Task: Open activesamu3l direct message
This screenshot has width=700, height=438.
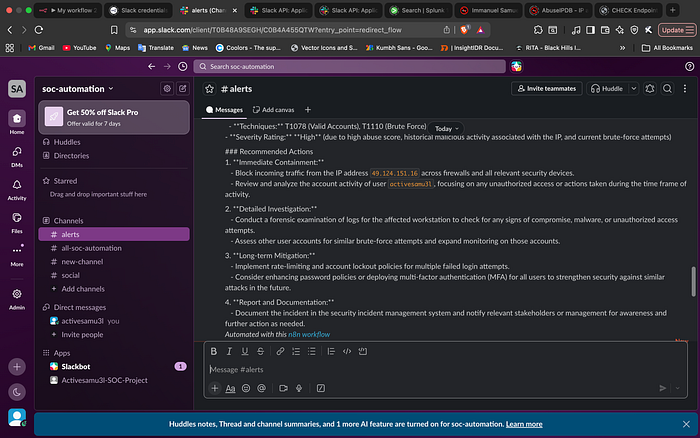Action: pyautogui.click(x=114, y=321)
